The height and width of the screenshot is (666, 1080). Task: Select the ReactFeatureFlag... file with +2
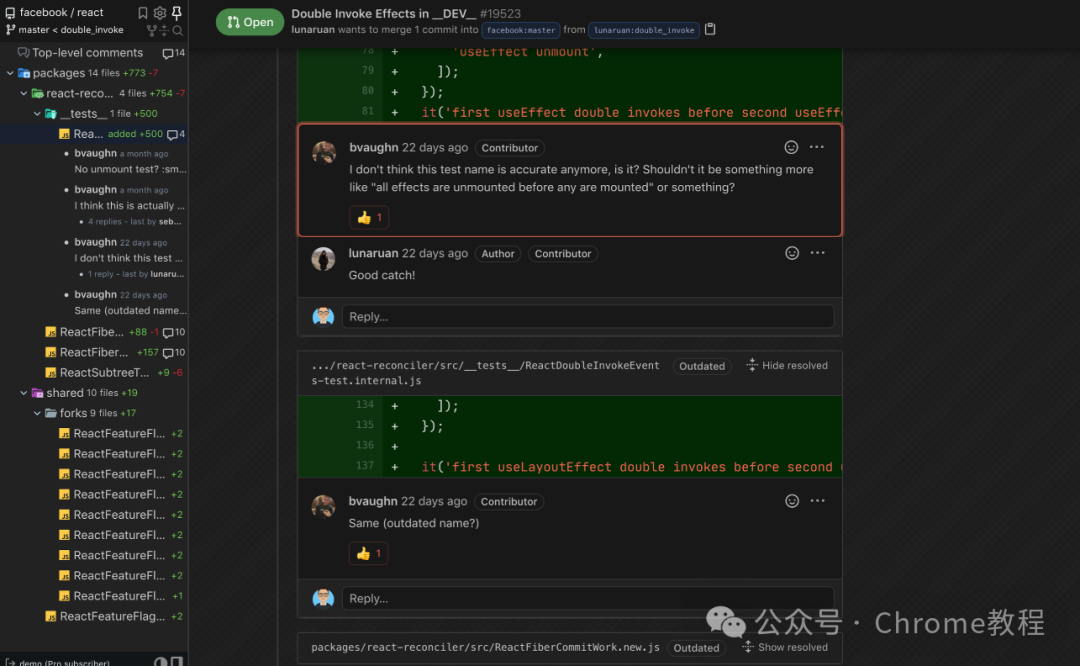112,616
